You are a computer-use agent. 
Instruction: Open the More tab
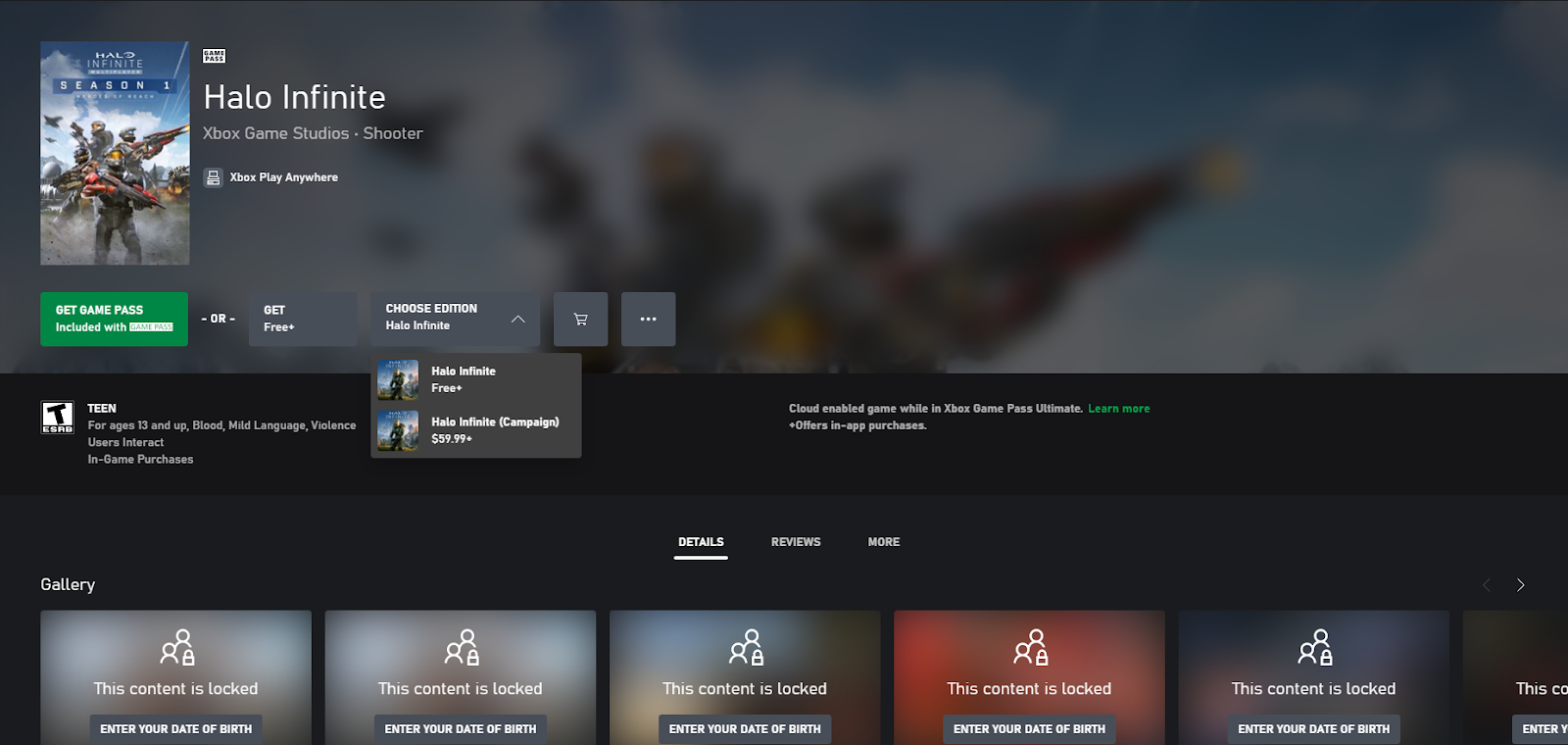[x=884, y=542]
